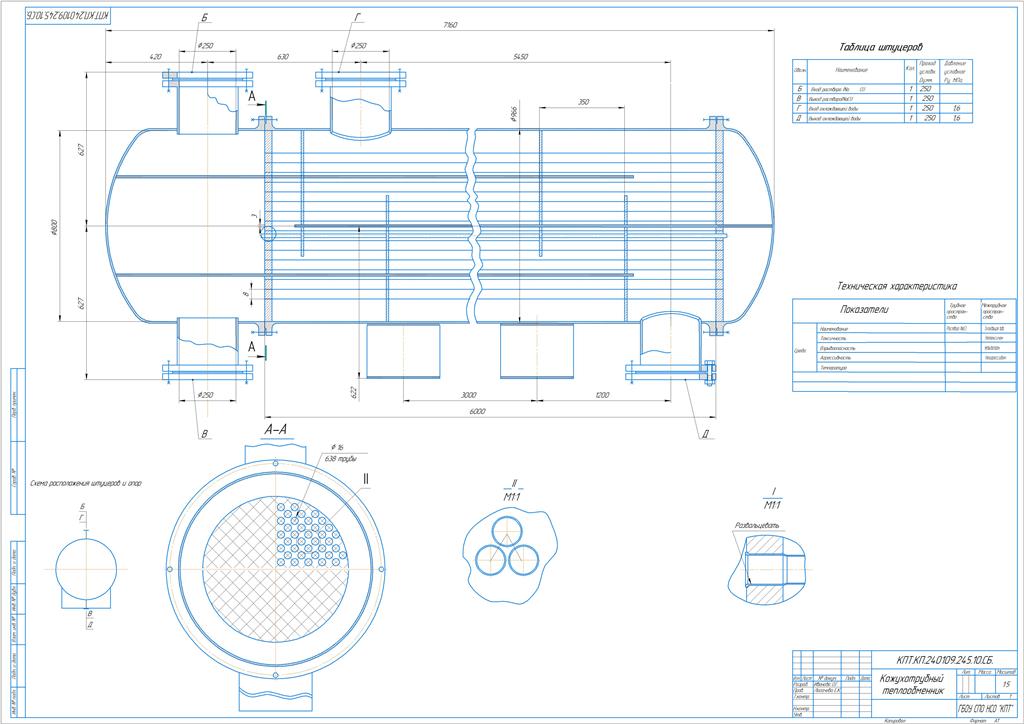Select the A-A section view title
The image size is (1024, 724).
275,430
